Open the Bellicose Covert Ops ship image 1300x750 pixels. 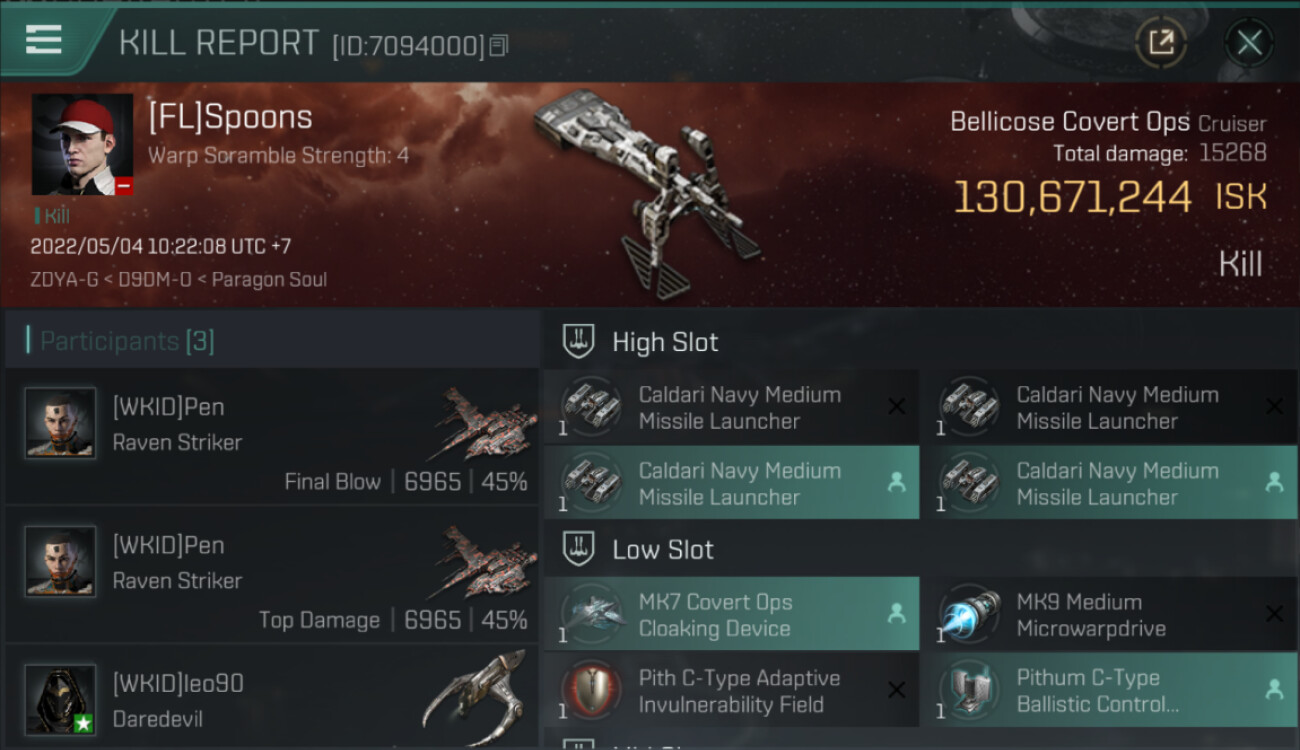pos(645,190)
